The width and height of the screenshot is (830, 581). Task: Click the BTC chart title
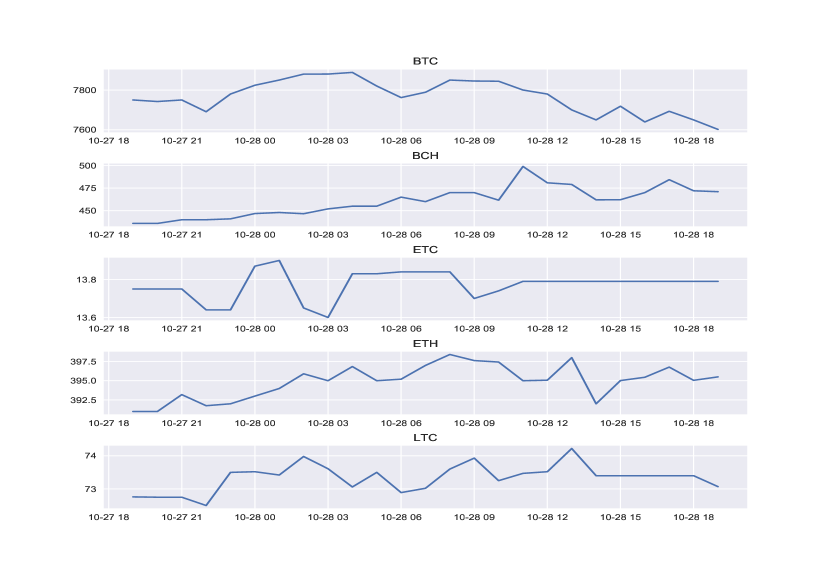[x=425, y=61]
